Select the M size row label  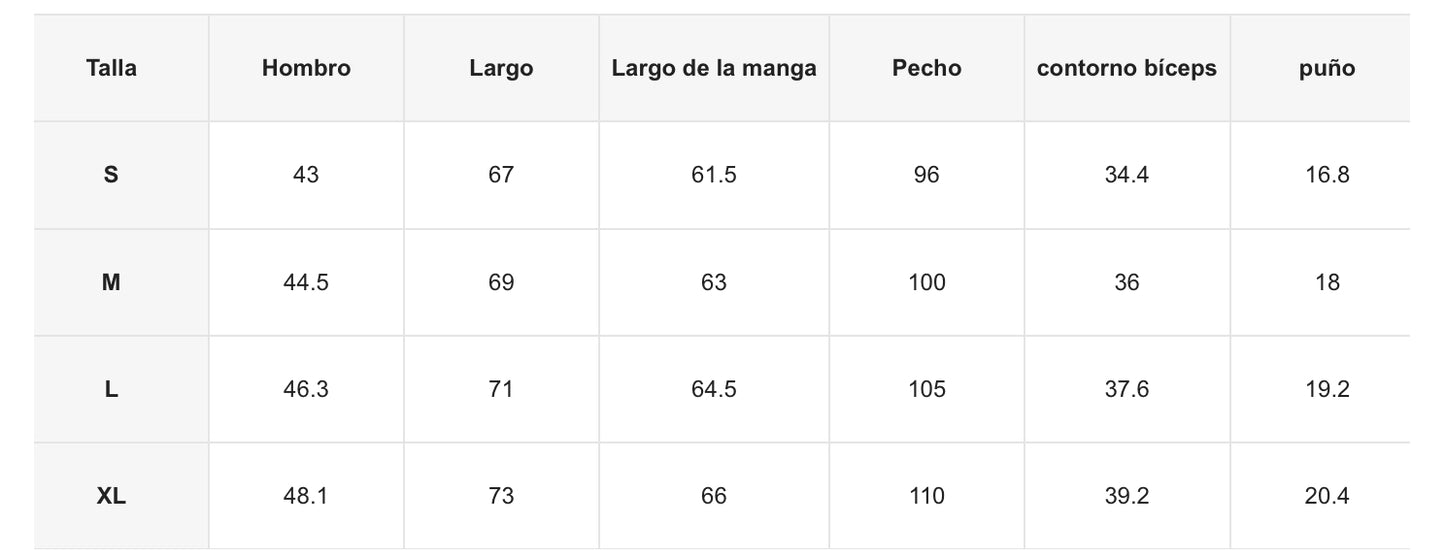point(111,282)
